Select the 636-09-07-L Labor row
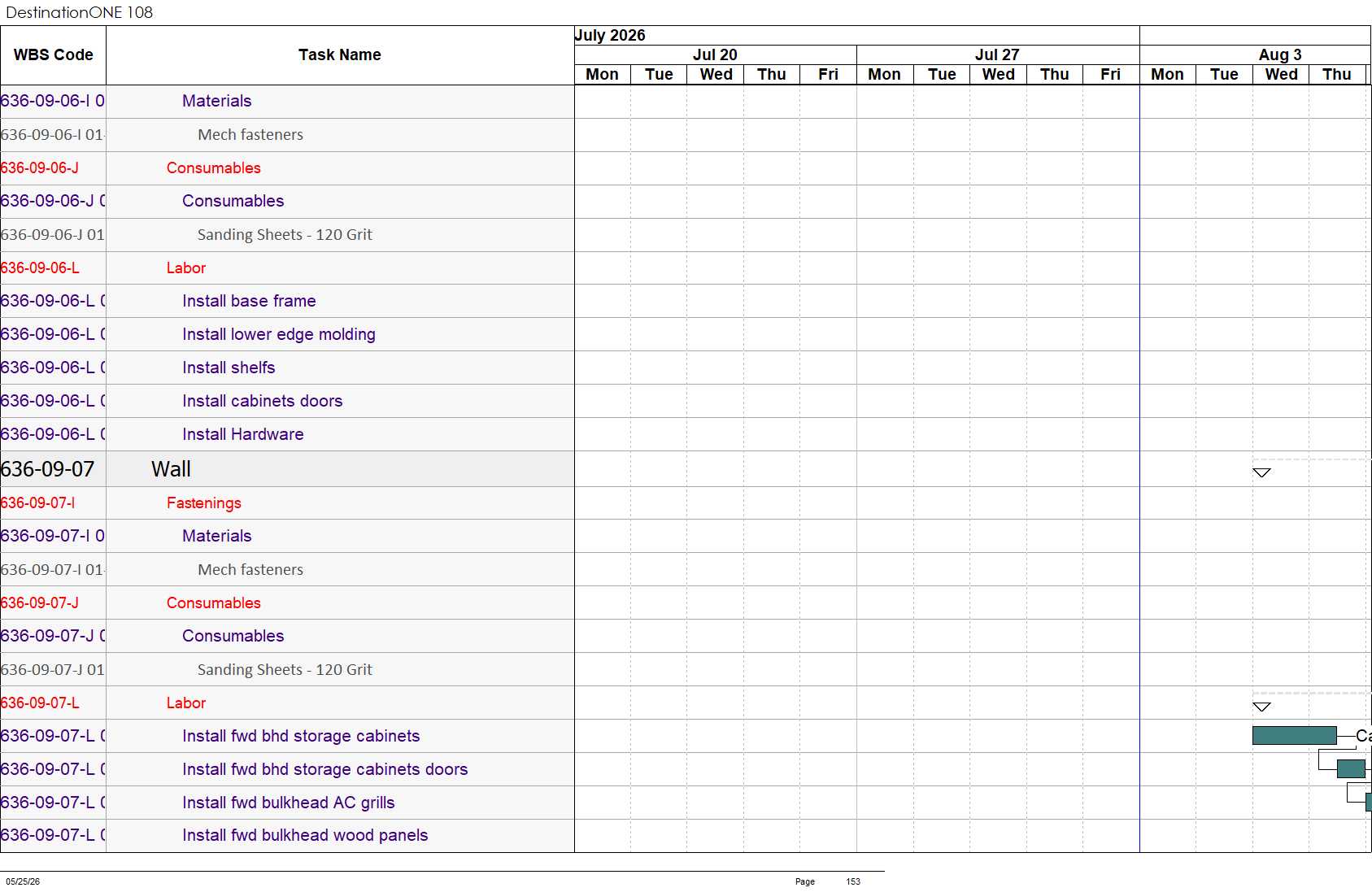This screenshot has height=892, width=1372. 287,703
